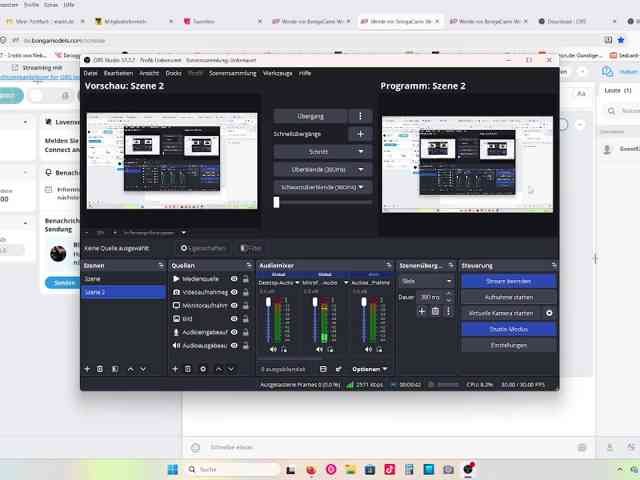Toggle visibility of the Bild source
This screenshot has width=640, height=480.
pos(234,319)
